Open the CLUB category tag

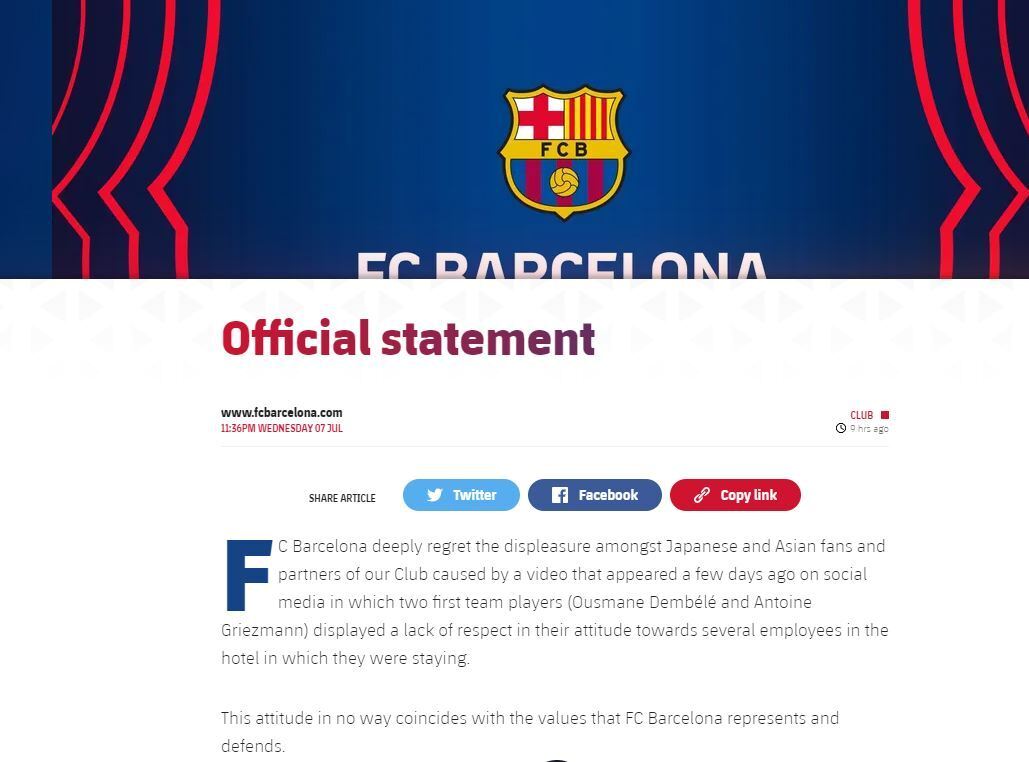point(861,415)
